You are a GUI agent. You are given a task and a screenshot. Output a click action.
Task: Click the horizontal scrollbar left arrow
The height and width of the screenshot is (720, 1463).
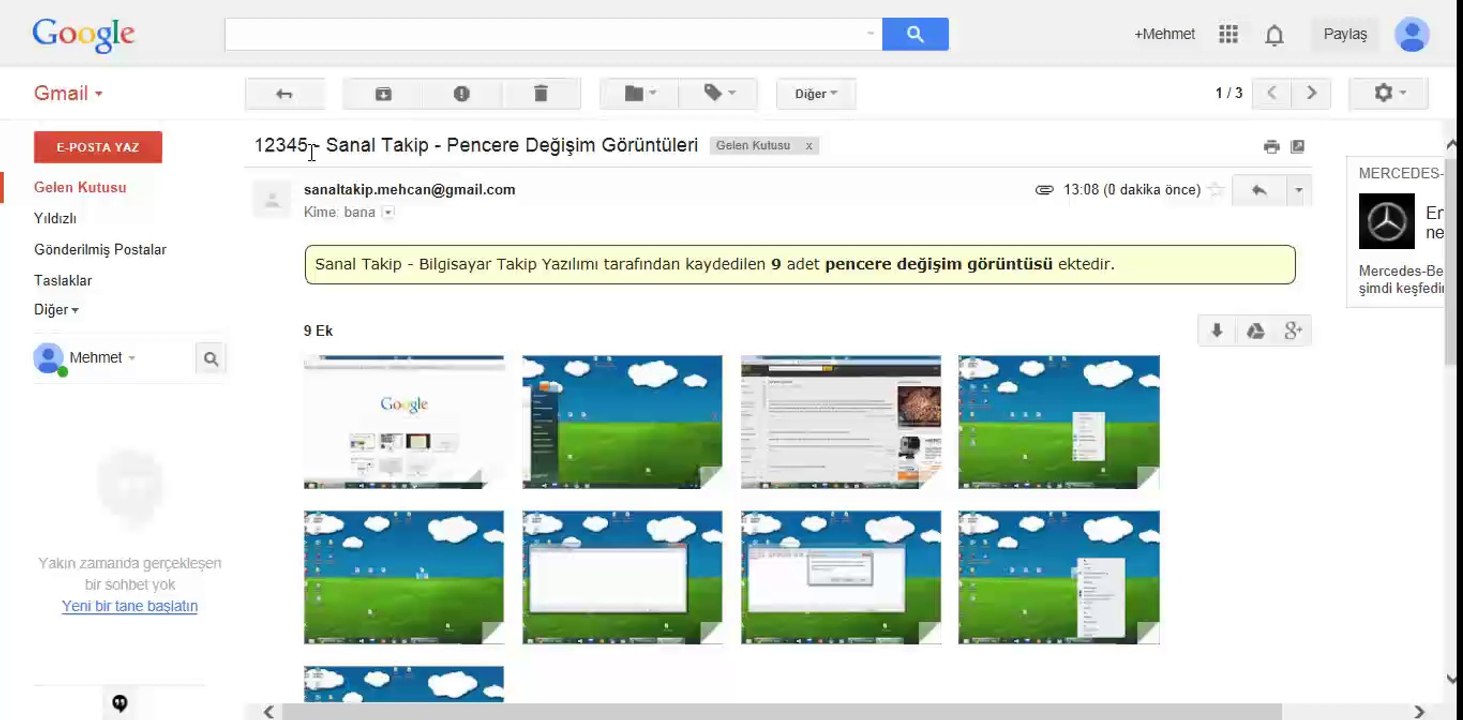[269, 711]
